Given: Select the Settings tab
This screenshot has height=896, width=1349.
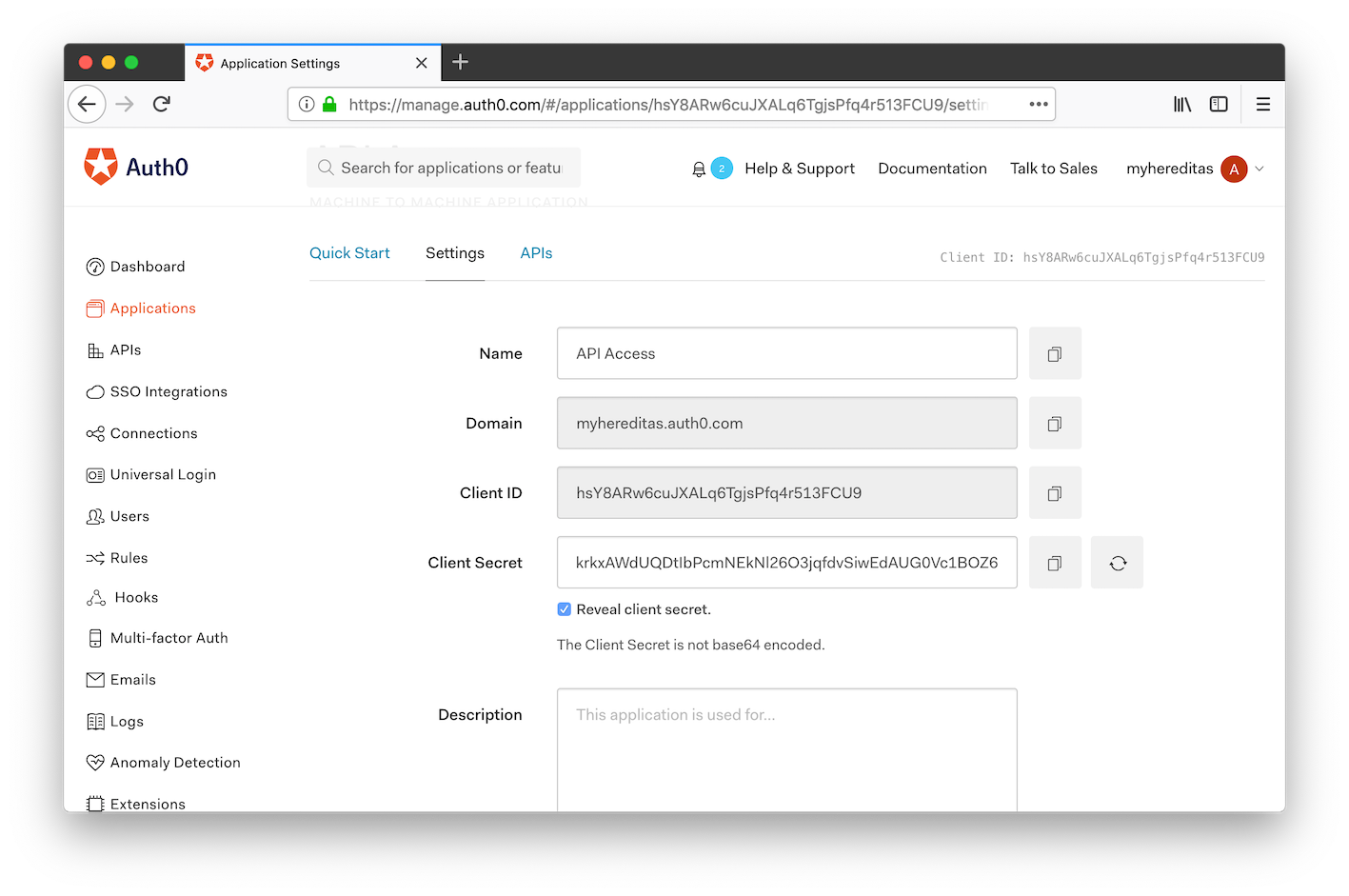Looking at the screenshot, I should coord(455,253).
